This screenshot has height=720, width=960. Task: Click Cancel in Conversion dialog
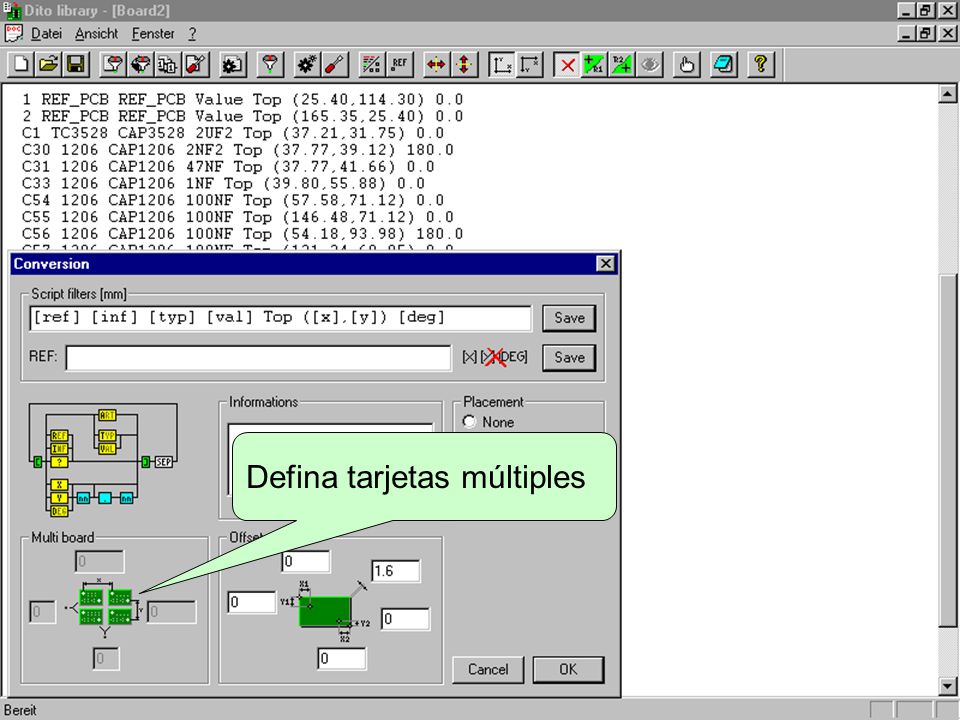coord(488,669)
